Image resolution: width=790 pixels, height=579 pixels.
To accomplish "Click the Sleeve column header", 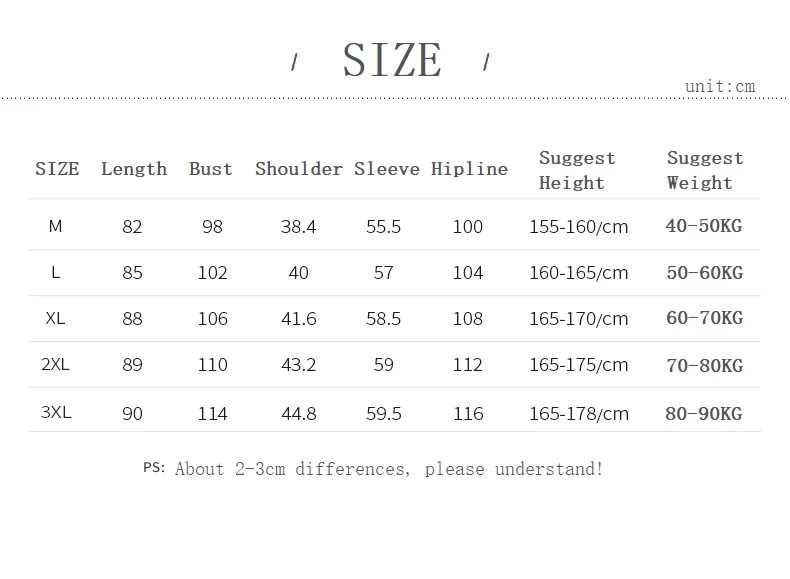I will (387, 169).
